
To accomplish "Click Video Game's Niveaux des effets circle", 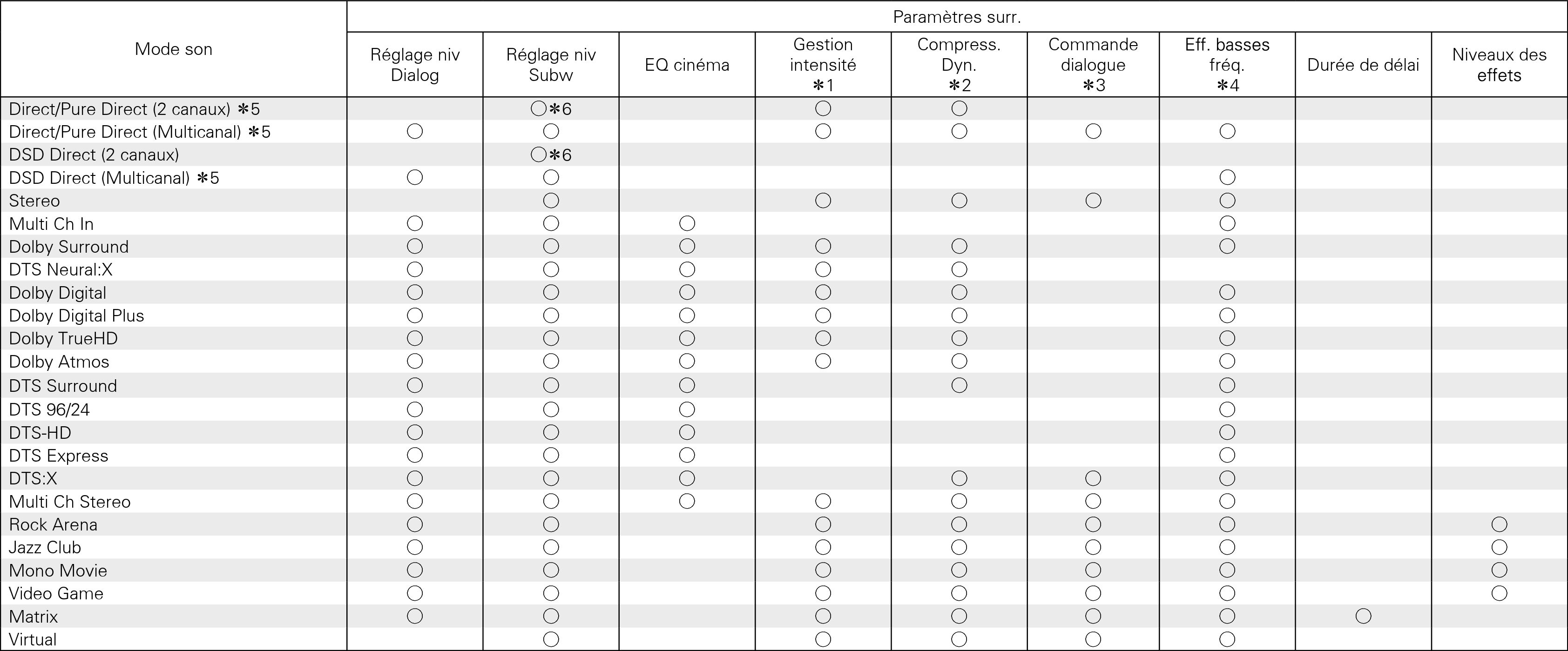I will pos(1499,593).
